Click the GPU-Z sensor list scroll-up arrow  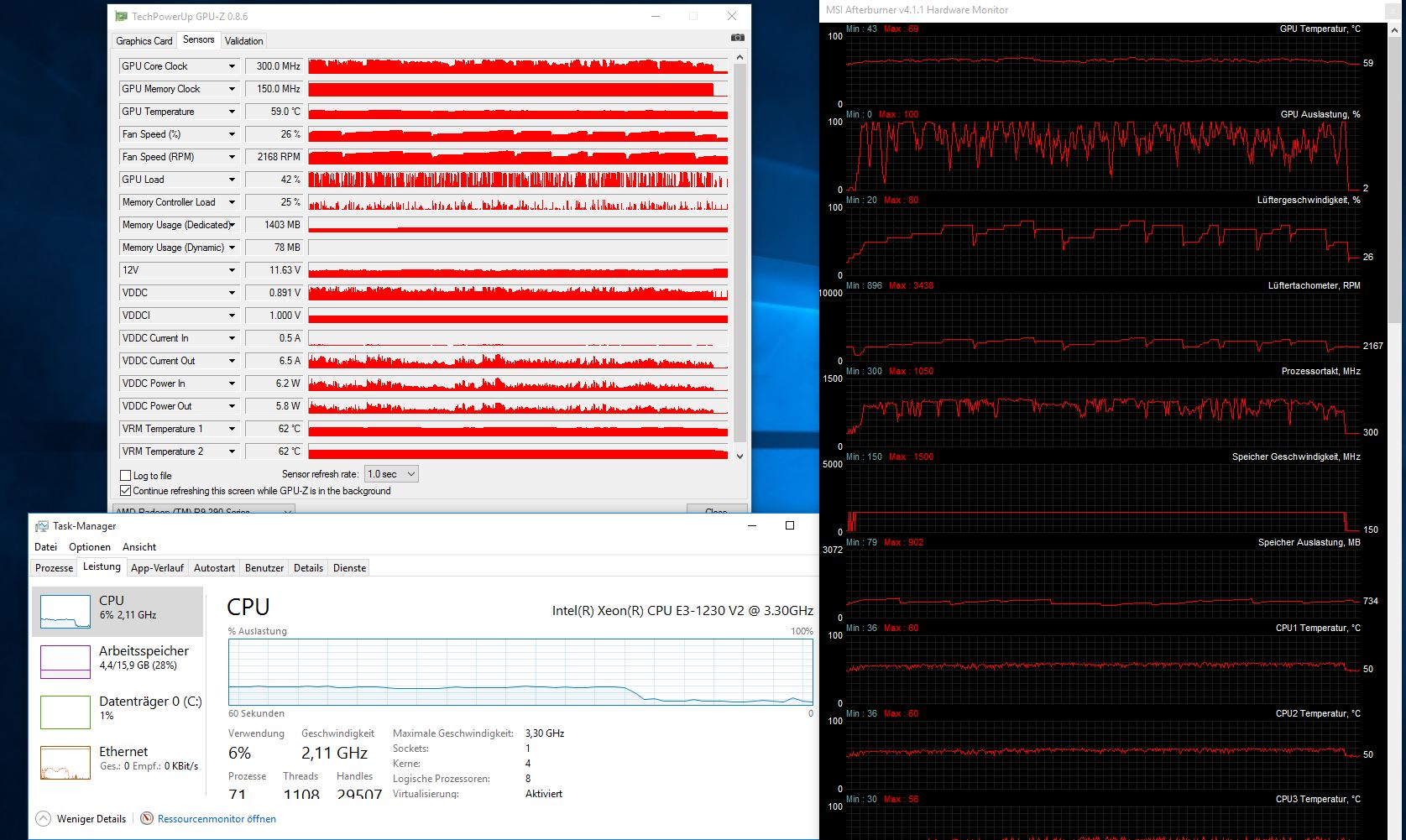point(740,58)
